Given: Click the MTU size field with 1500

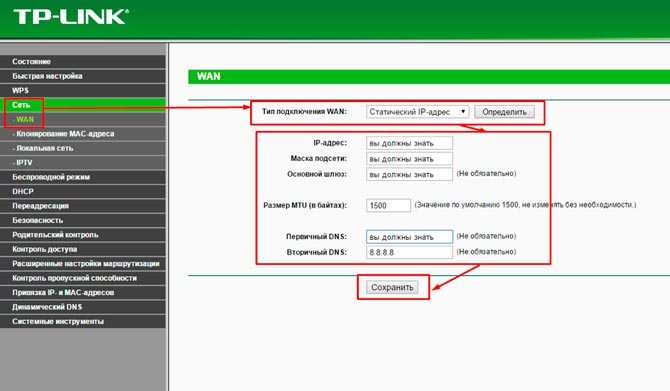Looking at the screenshot, I should pos(388,206).
